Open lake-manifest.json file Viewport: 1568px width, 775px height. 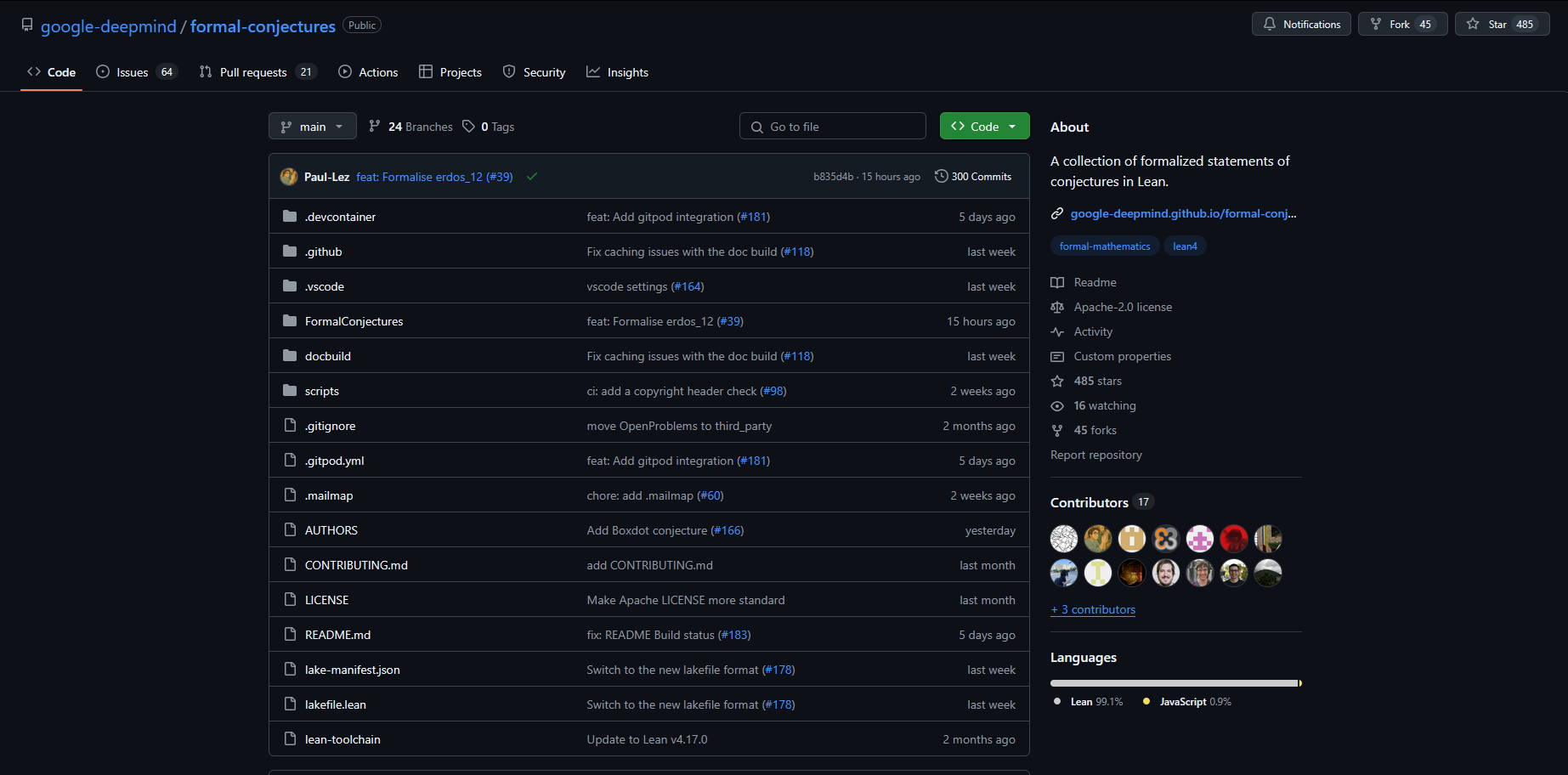point(353,670)
